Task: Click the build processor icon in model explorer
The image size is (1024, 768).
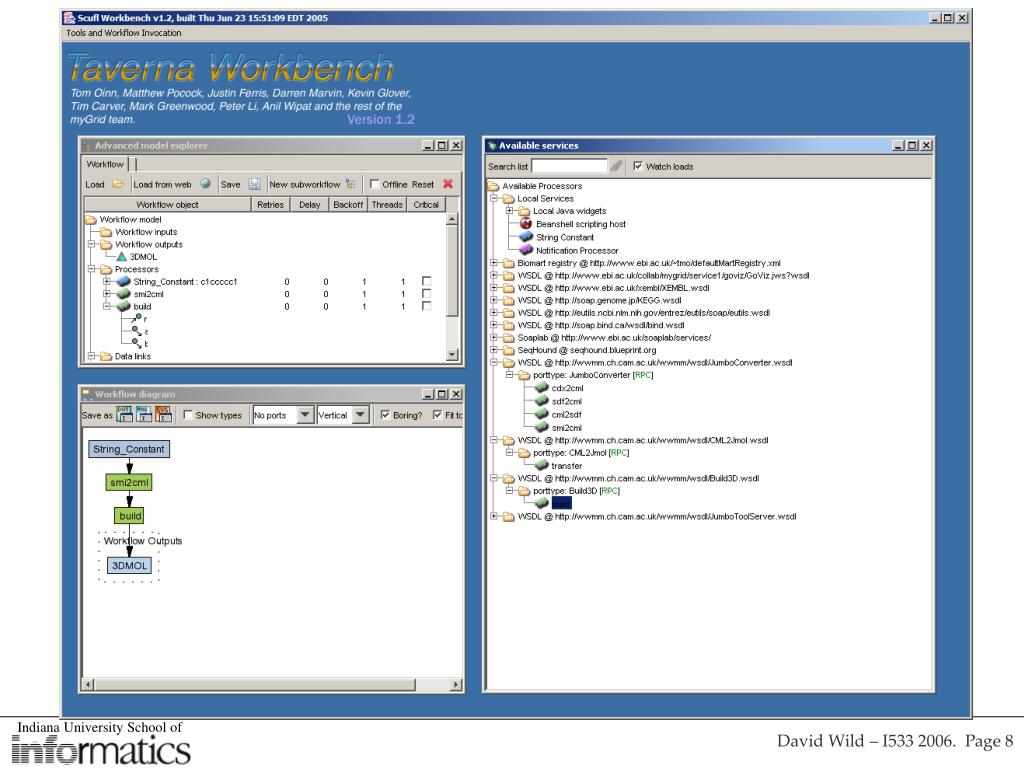Action: (123, 306)
